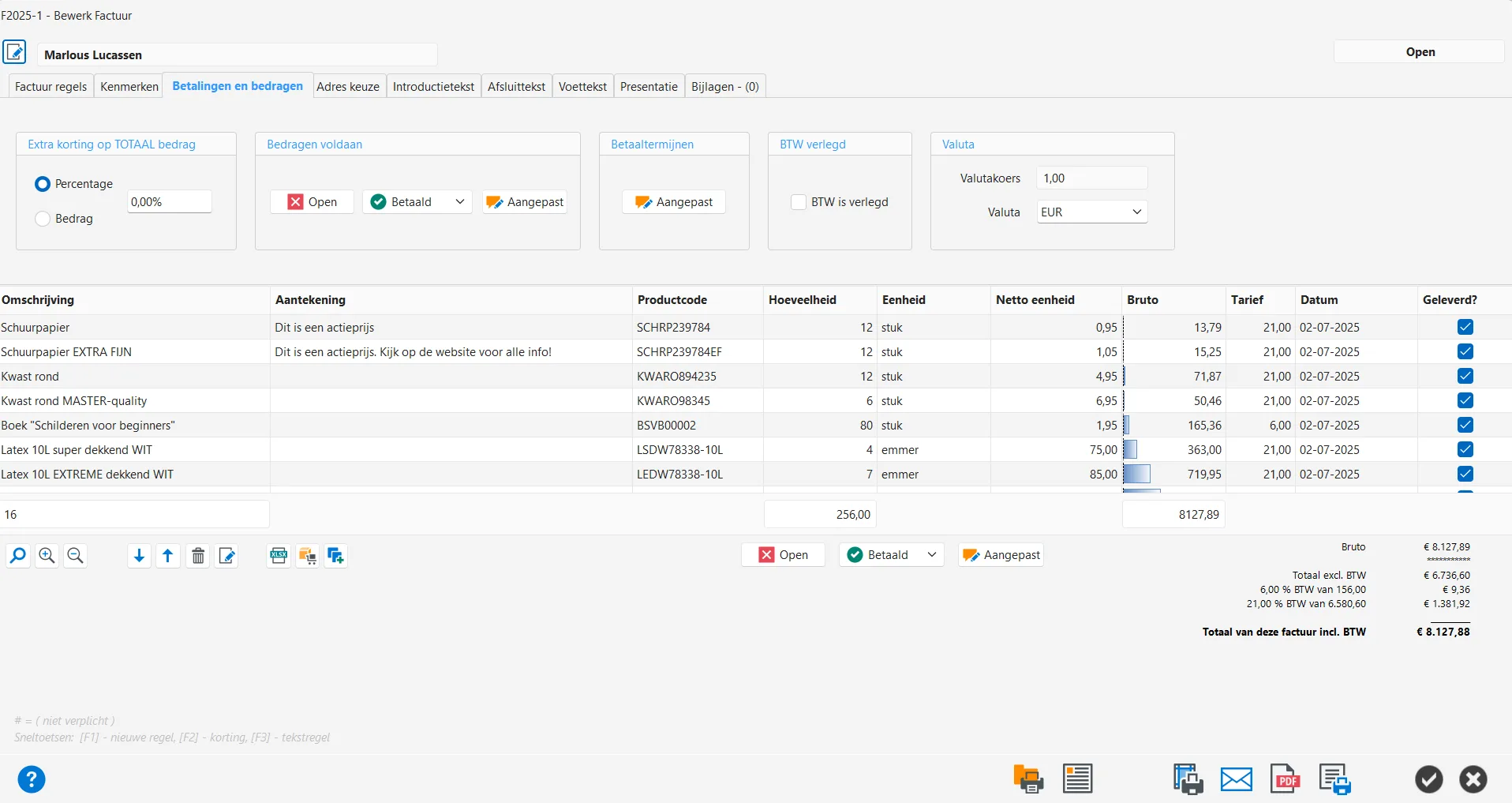Open the help question mark icon
The width and height of the screenshot is (1512, 803).
coord(32,779)
